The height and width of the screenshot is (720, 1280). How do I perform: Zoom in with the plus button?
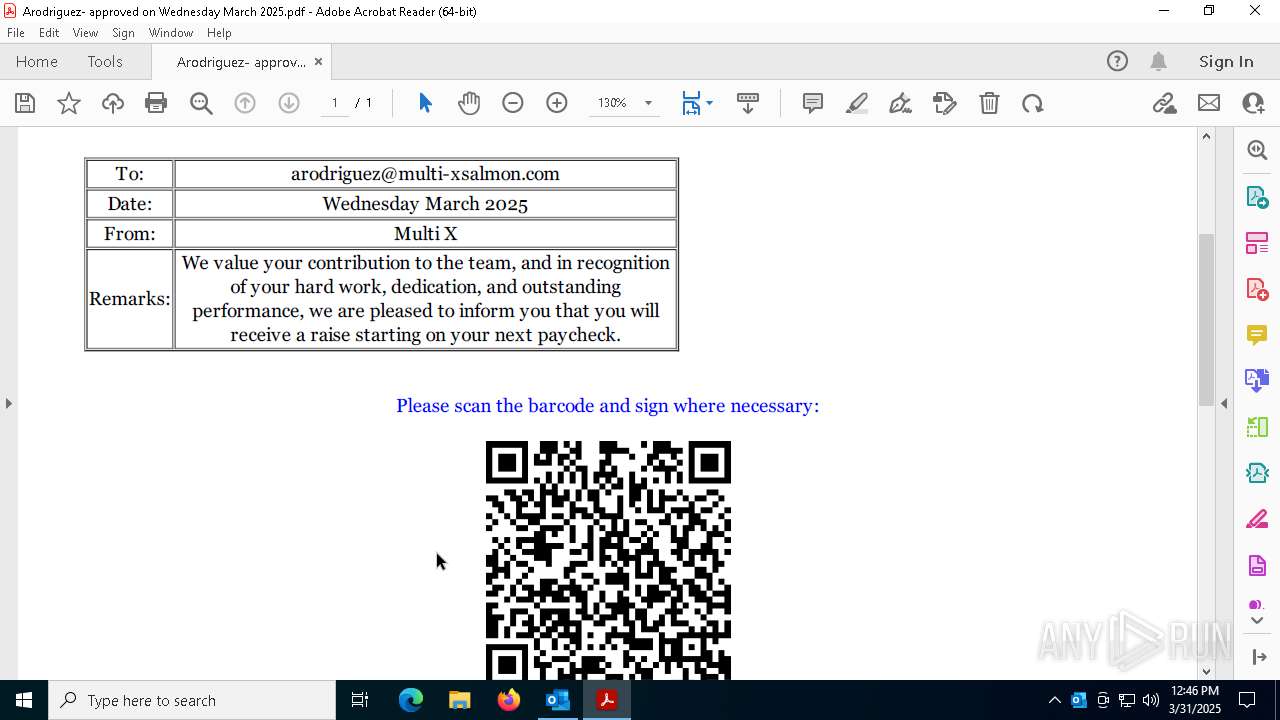click(557, 103)
